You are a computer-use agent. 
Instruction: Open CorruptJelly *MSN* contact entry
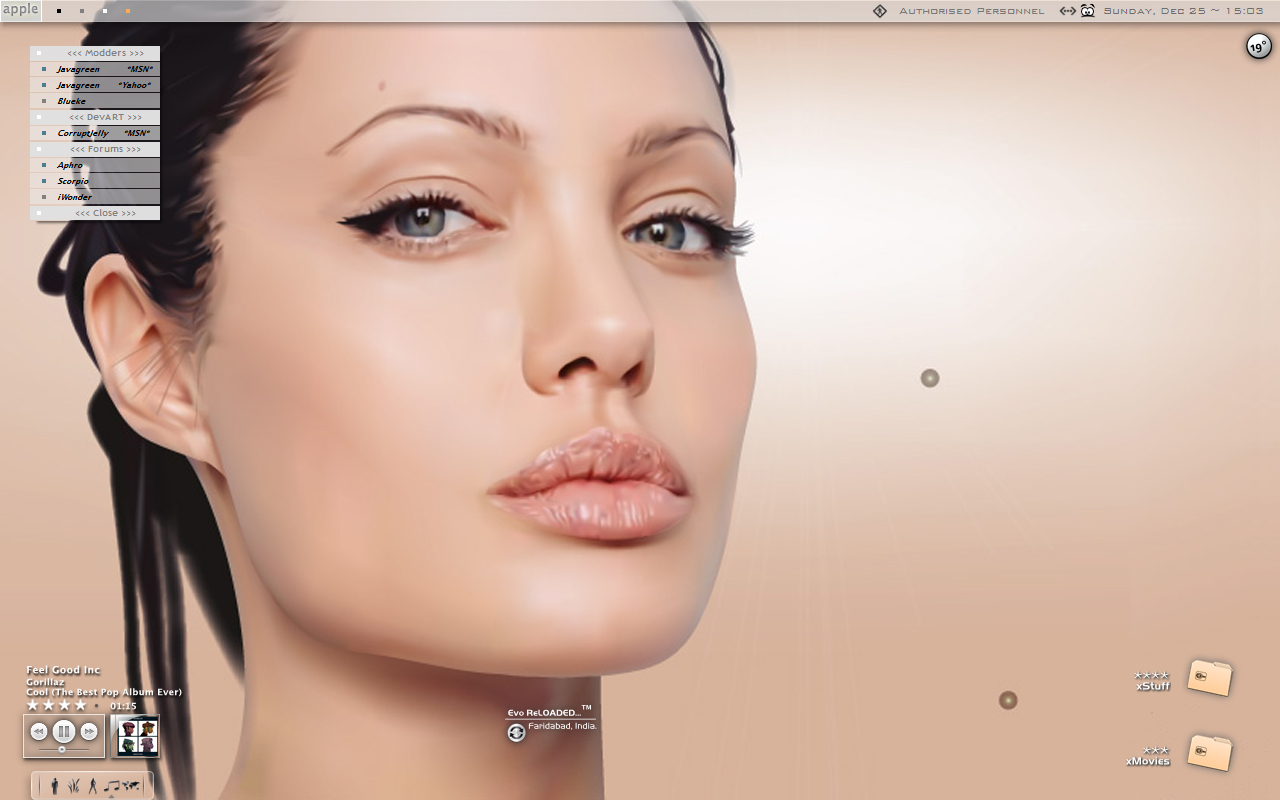[x=95, y=133]
